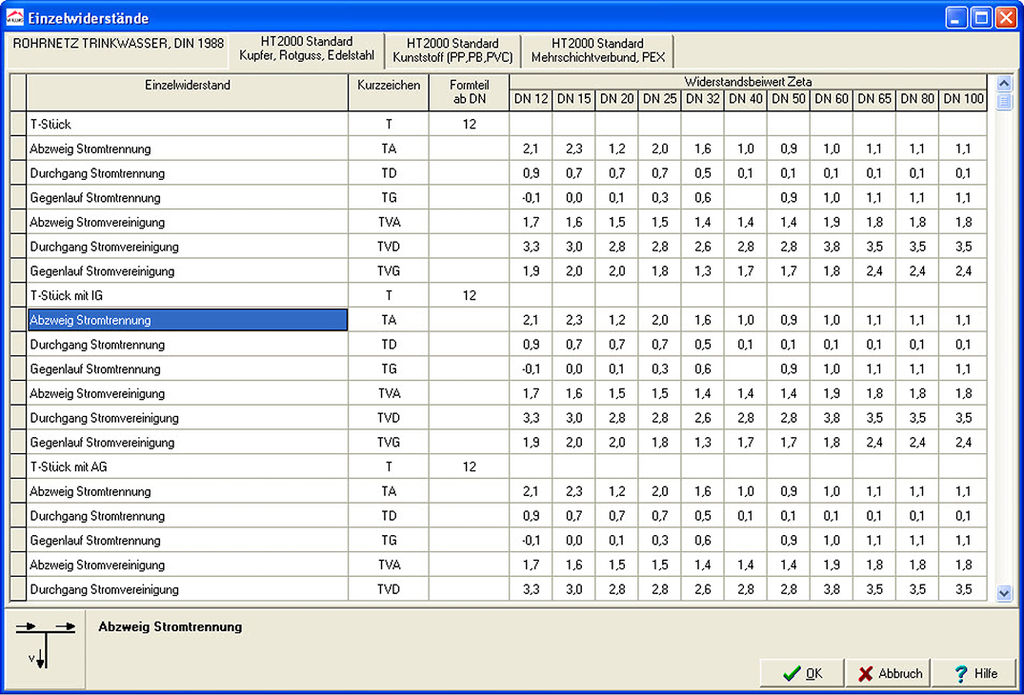Click the table scrollbar's up arrow
Viewport: 1024px width, 695px height.
1004,83
